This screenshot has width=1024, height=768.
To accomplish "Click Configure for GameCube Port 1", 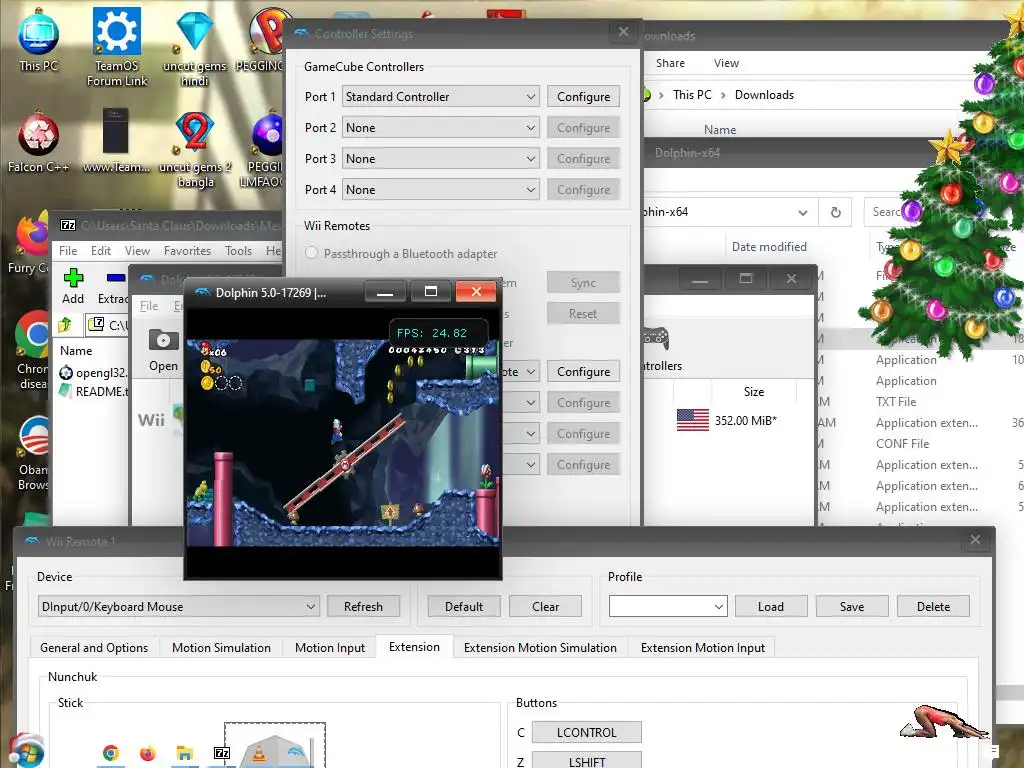I will 583,97.
